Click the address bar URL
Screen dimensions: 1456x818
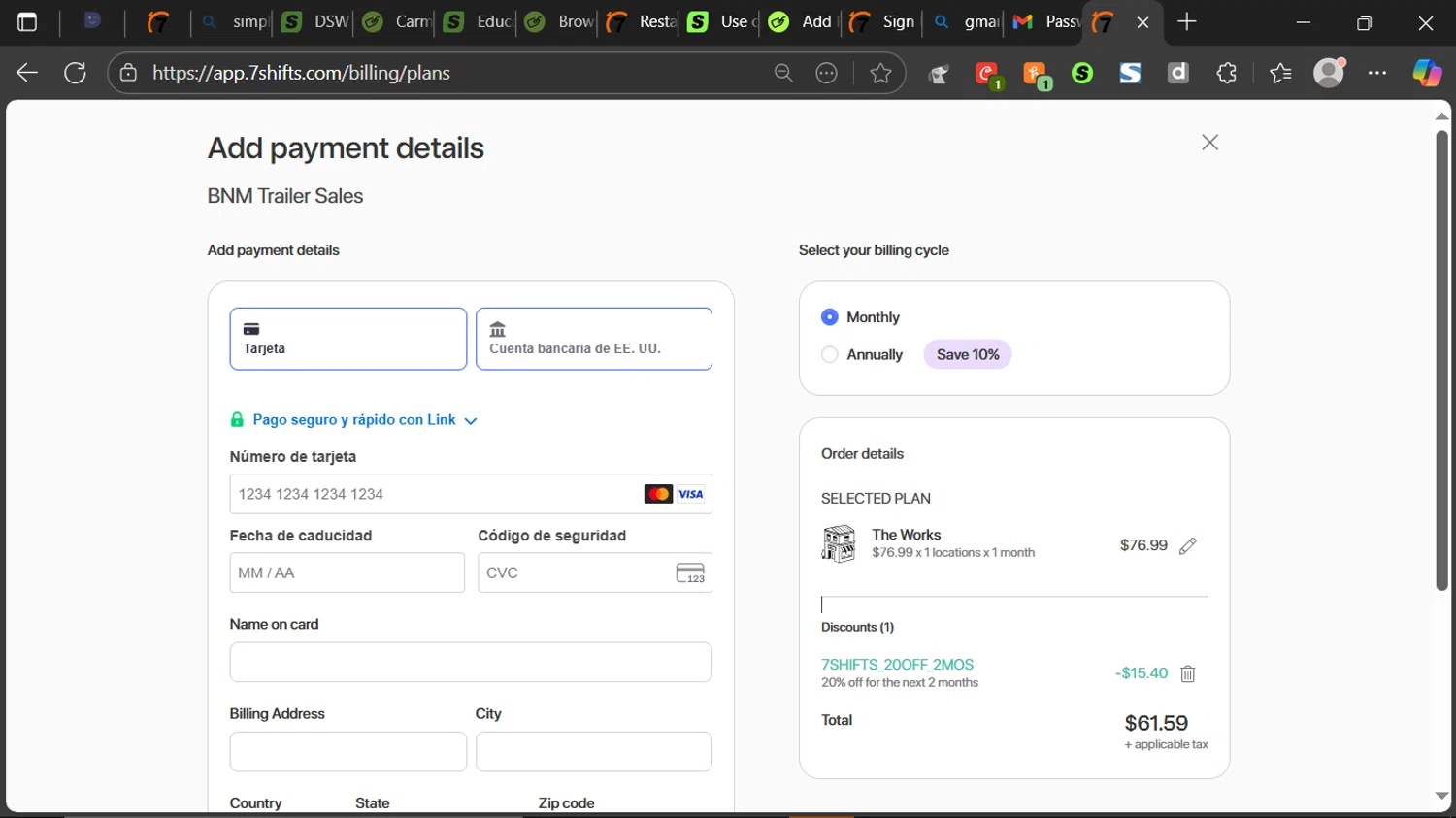(x=301, y=73)
